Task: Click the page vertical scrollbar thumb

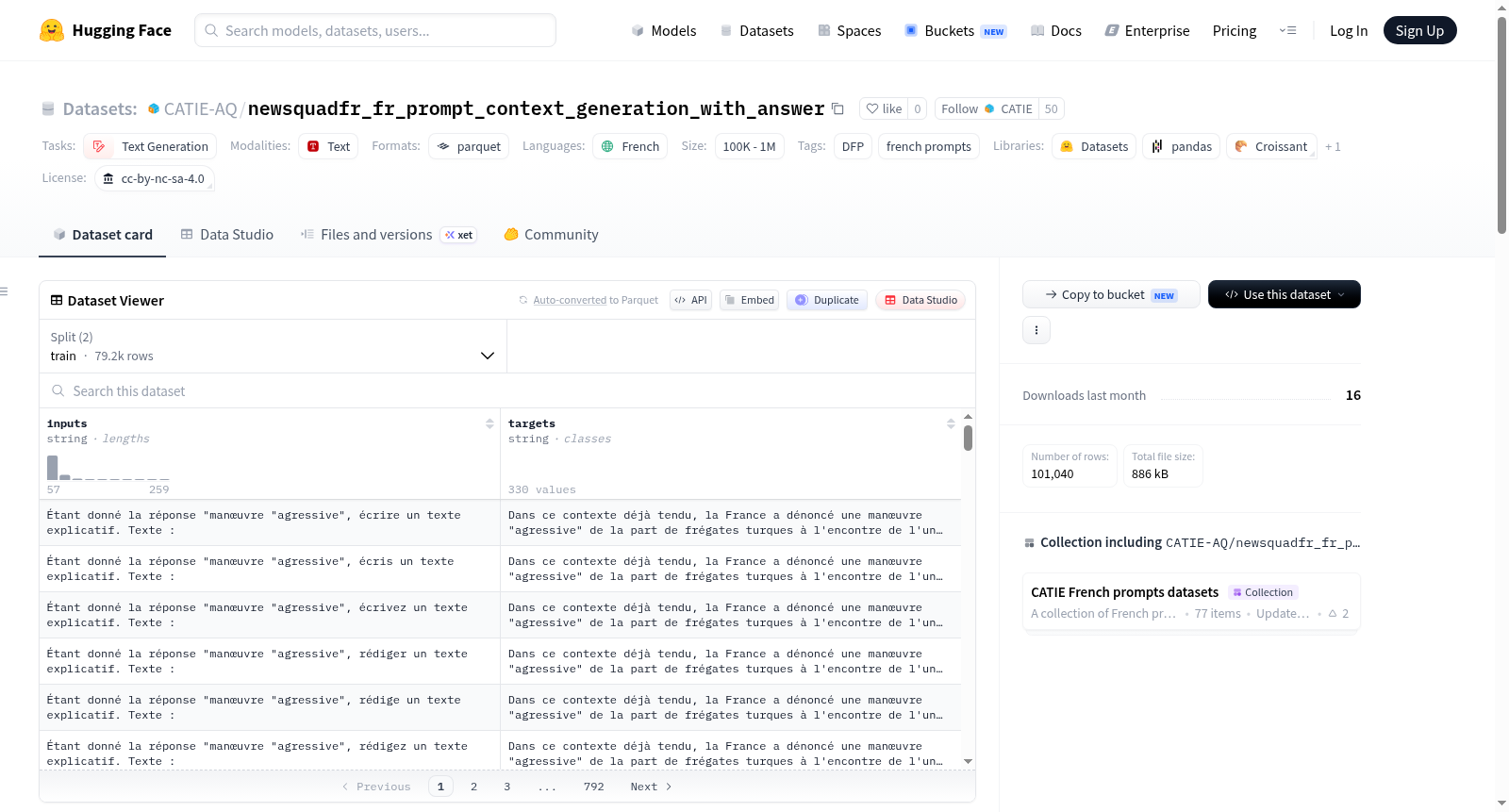Action: pyautogui.click(x=1501, y=124)
